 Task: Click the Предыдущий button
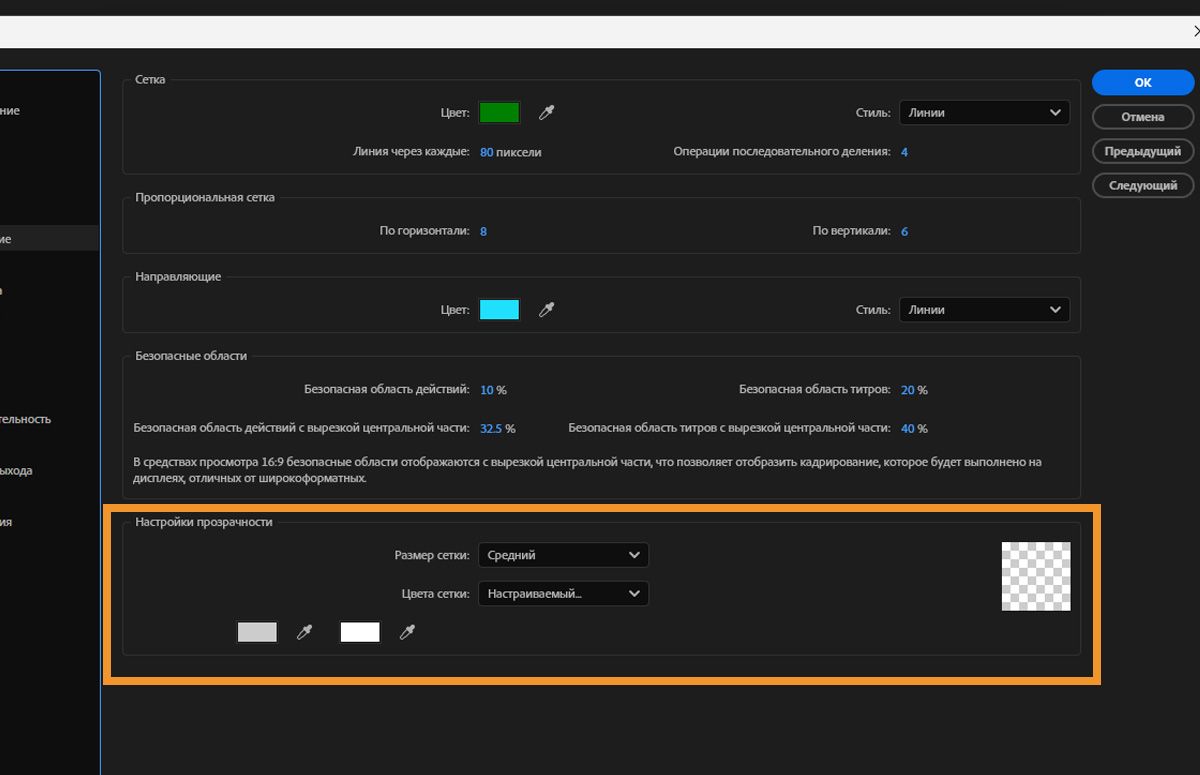(1143, 152)
